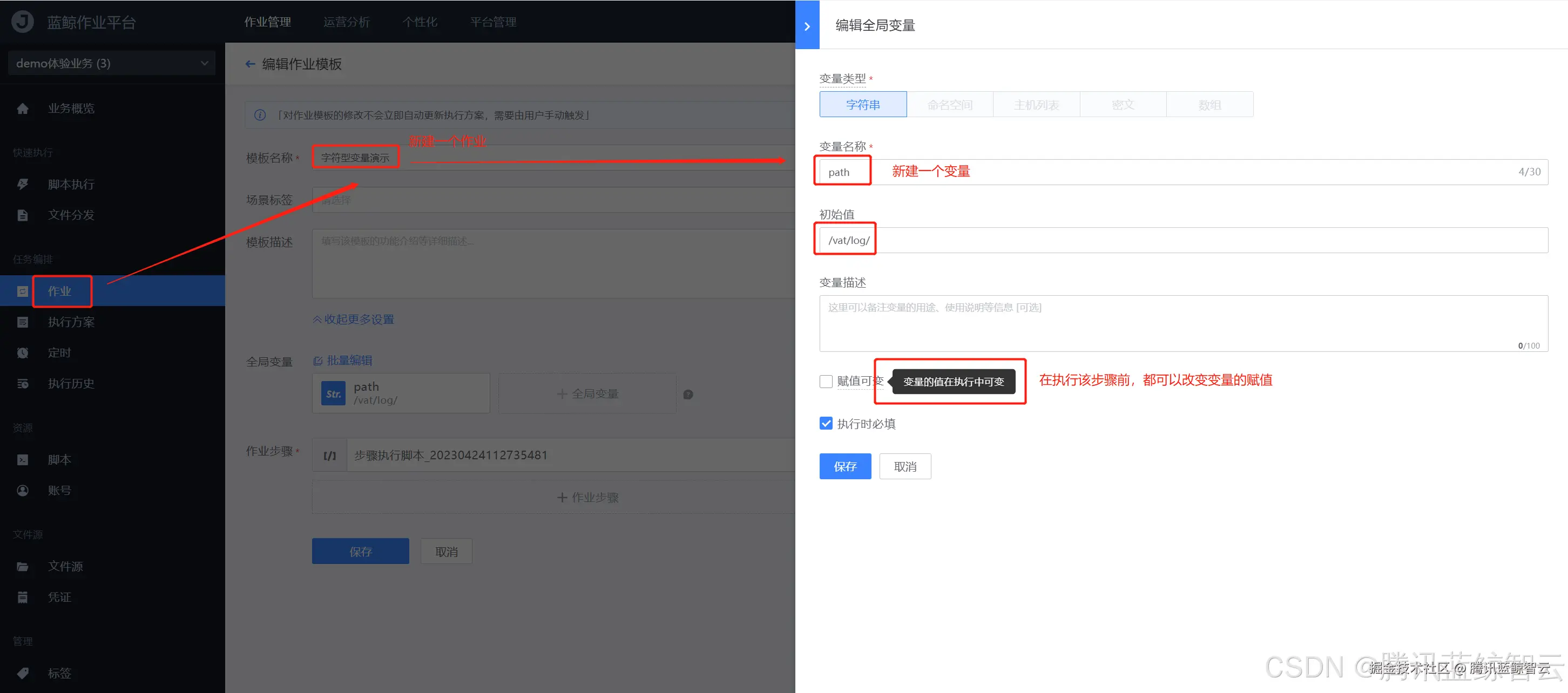Open the 步骤执行脚本_20230424112735481 step
The image size is (1568, 693).
(554, 455)
